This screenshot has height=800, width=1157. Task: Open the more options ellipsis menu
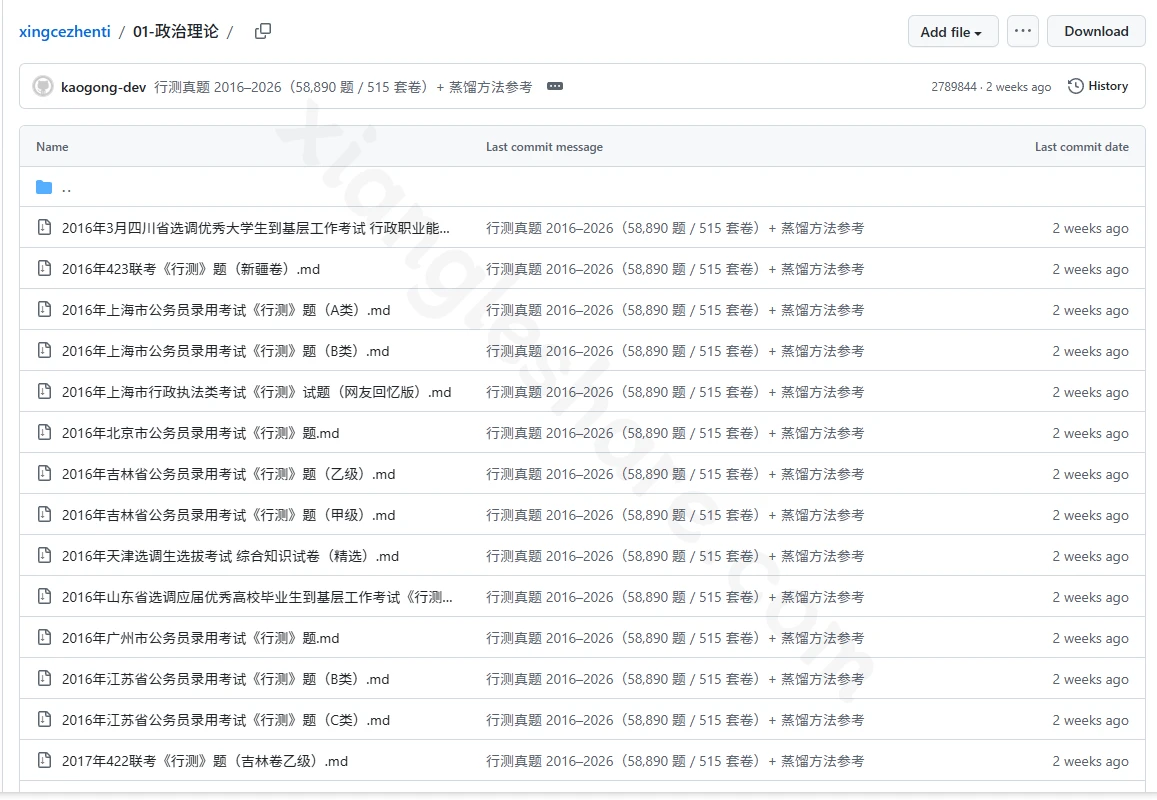pos(1023,31)
